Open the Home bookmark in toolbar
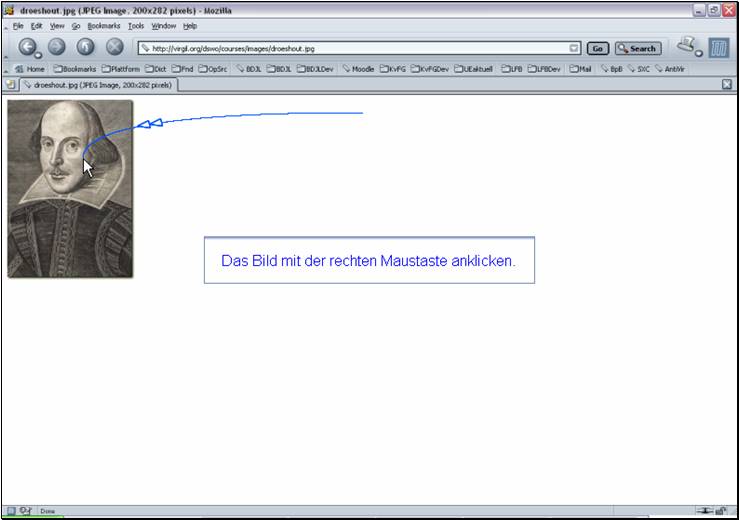This screenshot has width=739, height=520. click(30, 69)
